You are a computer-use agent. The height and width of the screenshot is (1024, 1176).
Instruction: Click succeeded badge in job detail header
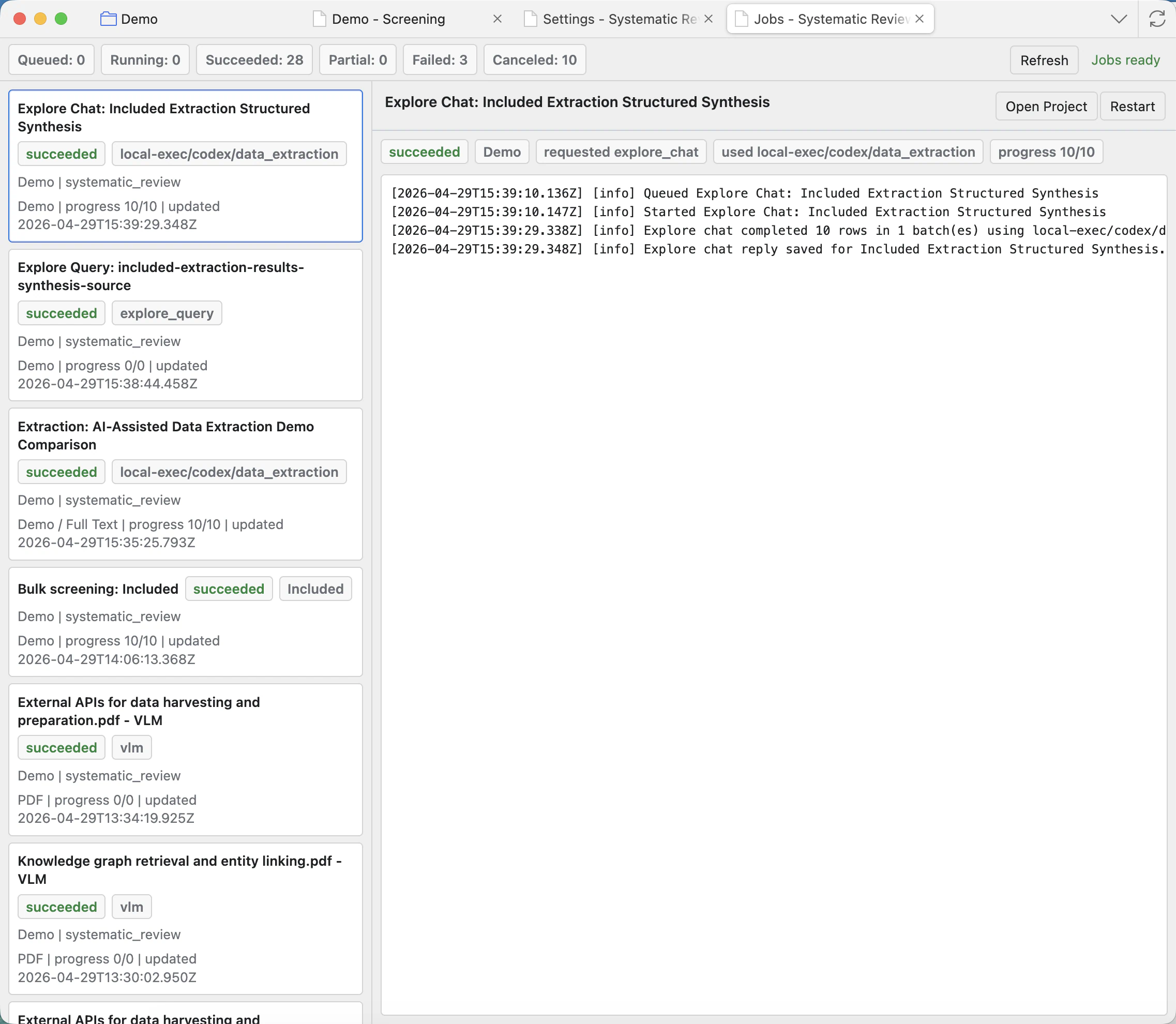click(425, 152)
